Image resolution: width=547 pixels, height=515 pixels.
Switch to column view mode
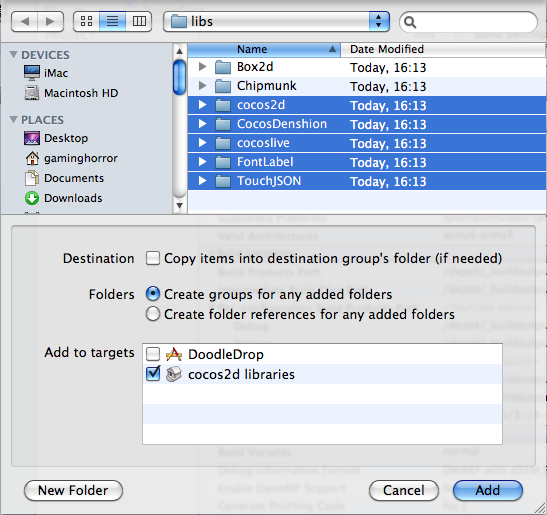[x=139, y=22]
